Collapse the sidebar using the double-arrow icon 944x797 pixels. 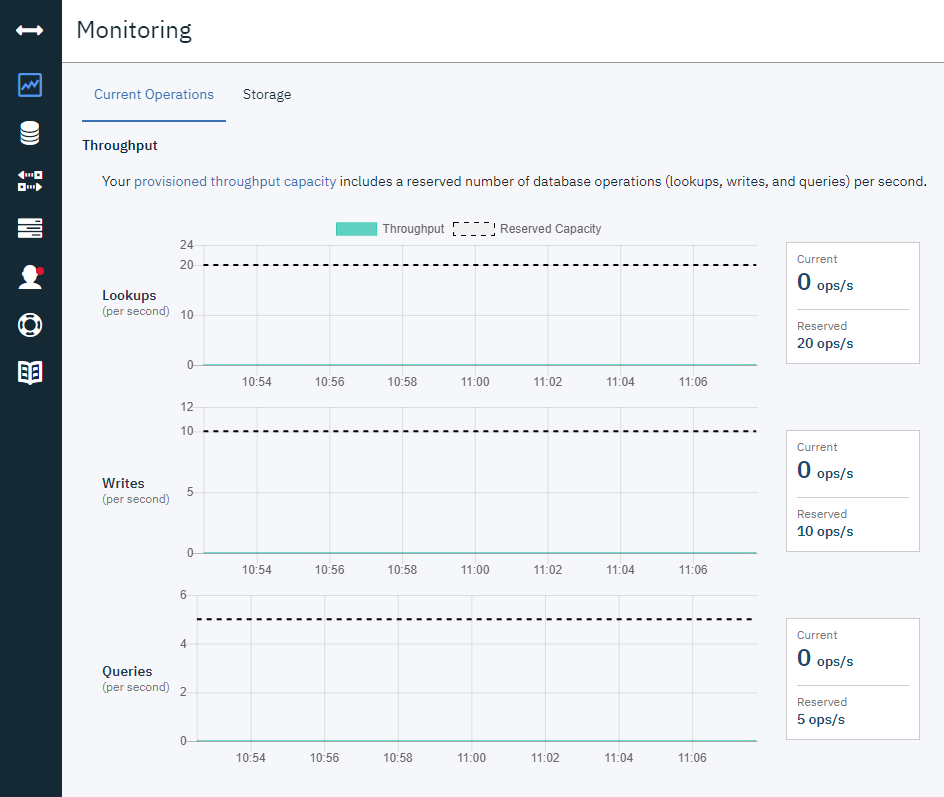click(29, 30)
